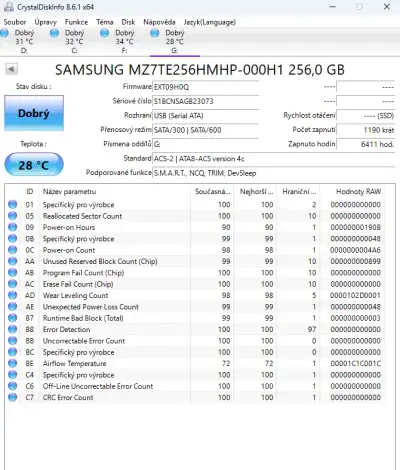Click the Error Detection threshold value 97

point(312,329)
